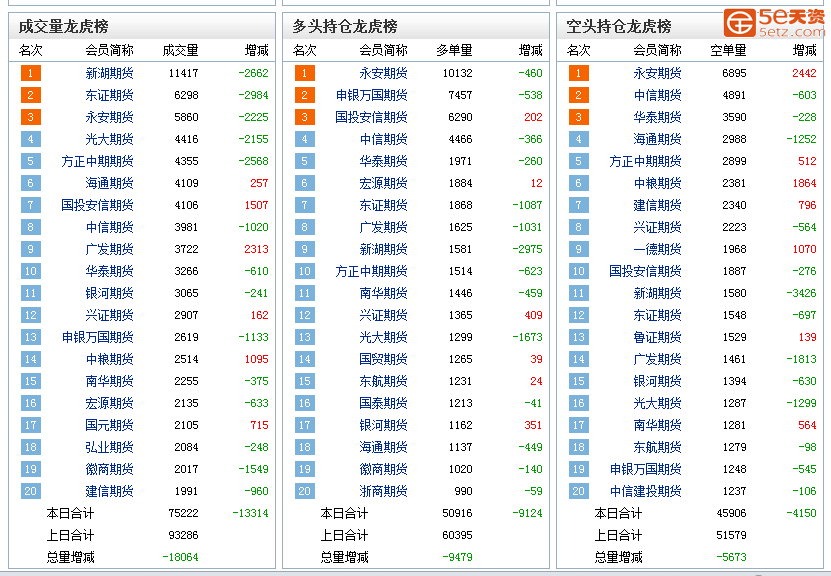Open 永安期货 in the 空头持仓龙虎榜 table
The image size is (831, 576).
click(657, 73)
